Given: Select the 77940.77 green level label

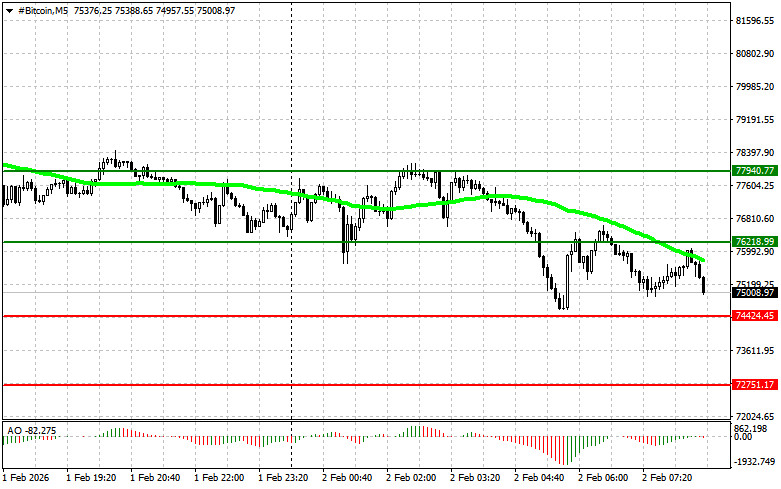Looking at the screenshot, I should (755, 171).
